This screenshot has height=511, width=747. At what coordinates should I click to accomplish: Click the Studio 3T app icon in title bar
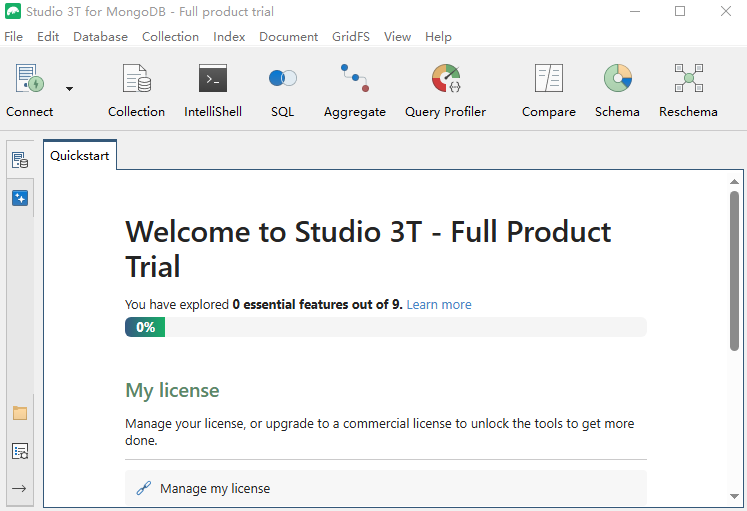click(13, 11)
